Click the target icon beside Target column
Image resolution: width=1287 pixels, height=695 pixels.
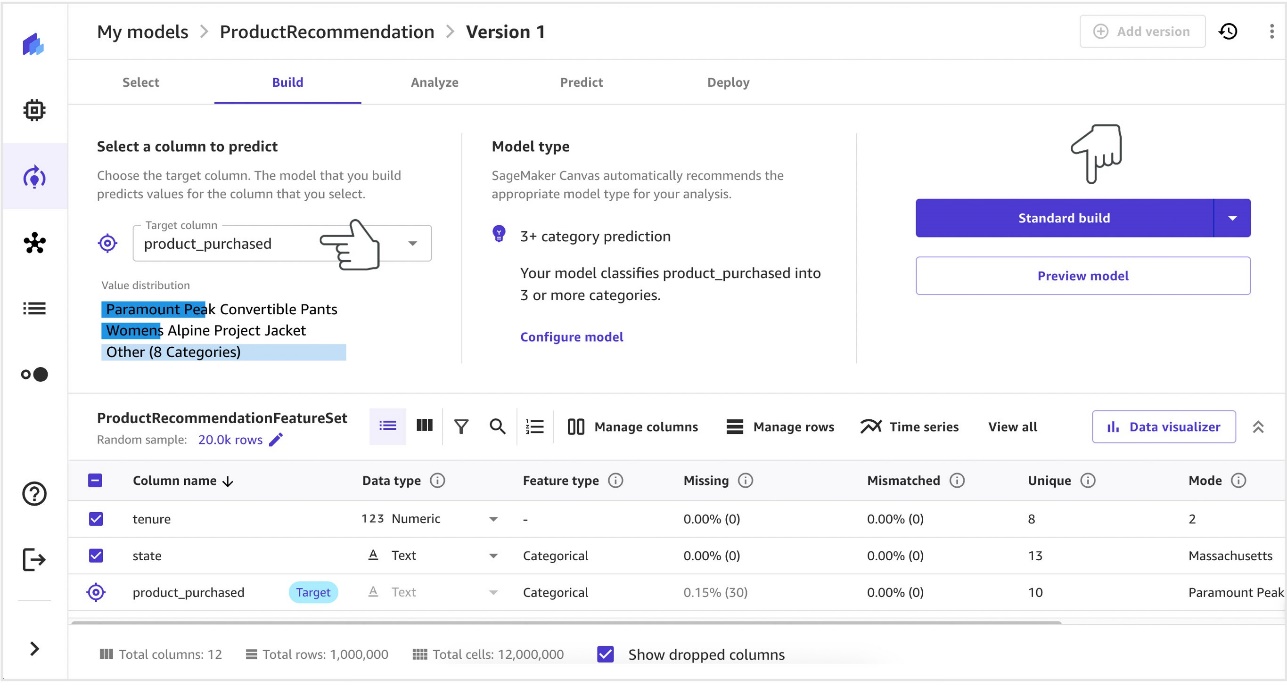click(x=108, y=243)
